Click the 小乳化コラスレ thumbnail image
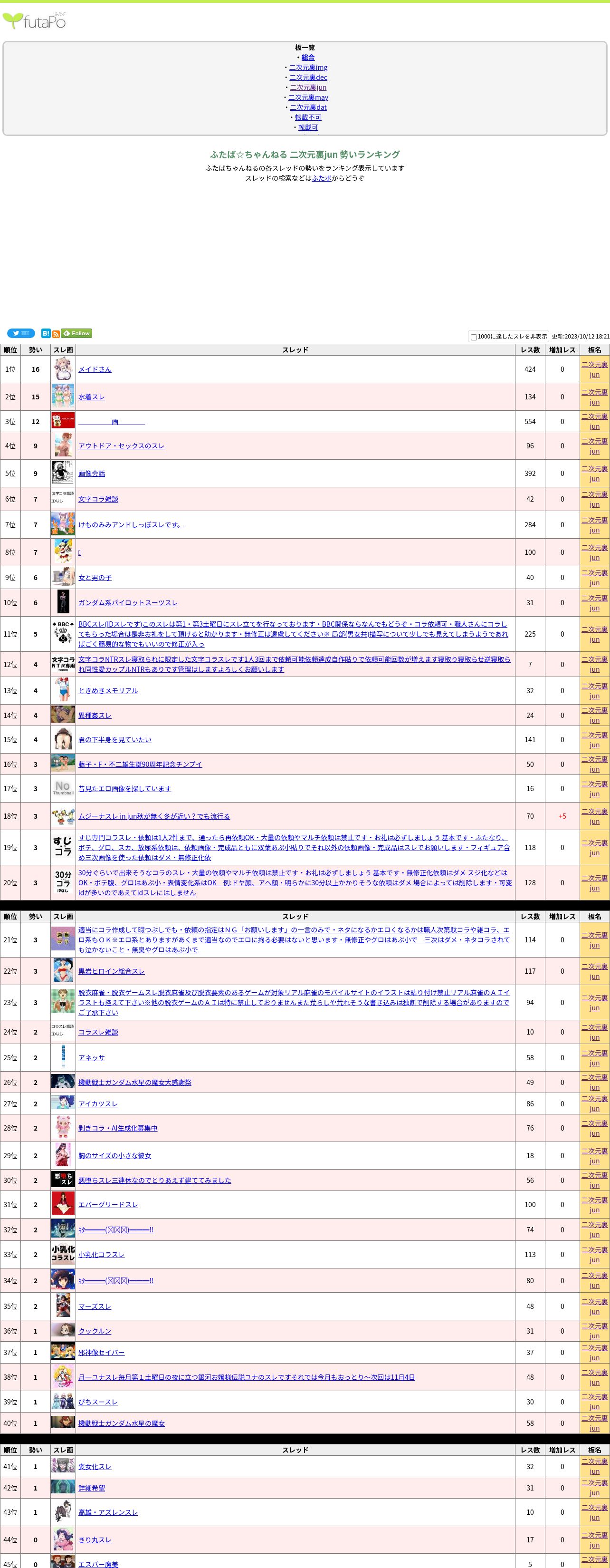 pyautogui.click(x=63, y=1255)
